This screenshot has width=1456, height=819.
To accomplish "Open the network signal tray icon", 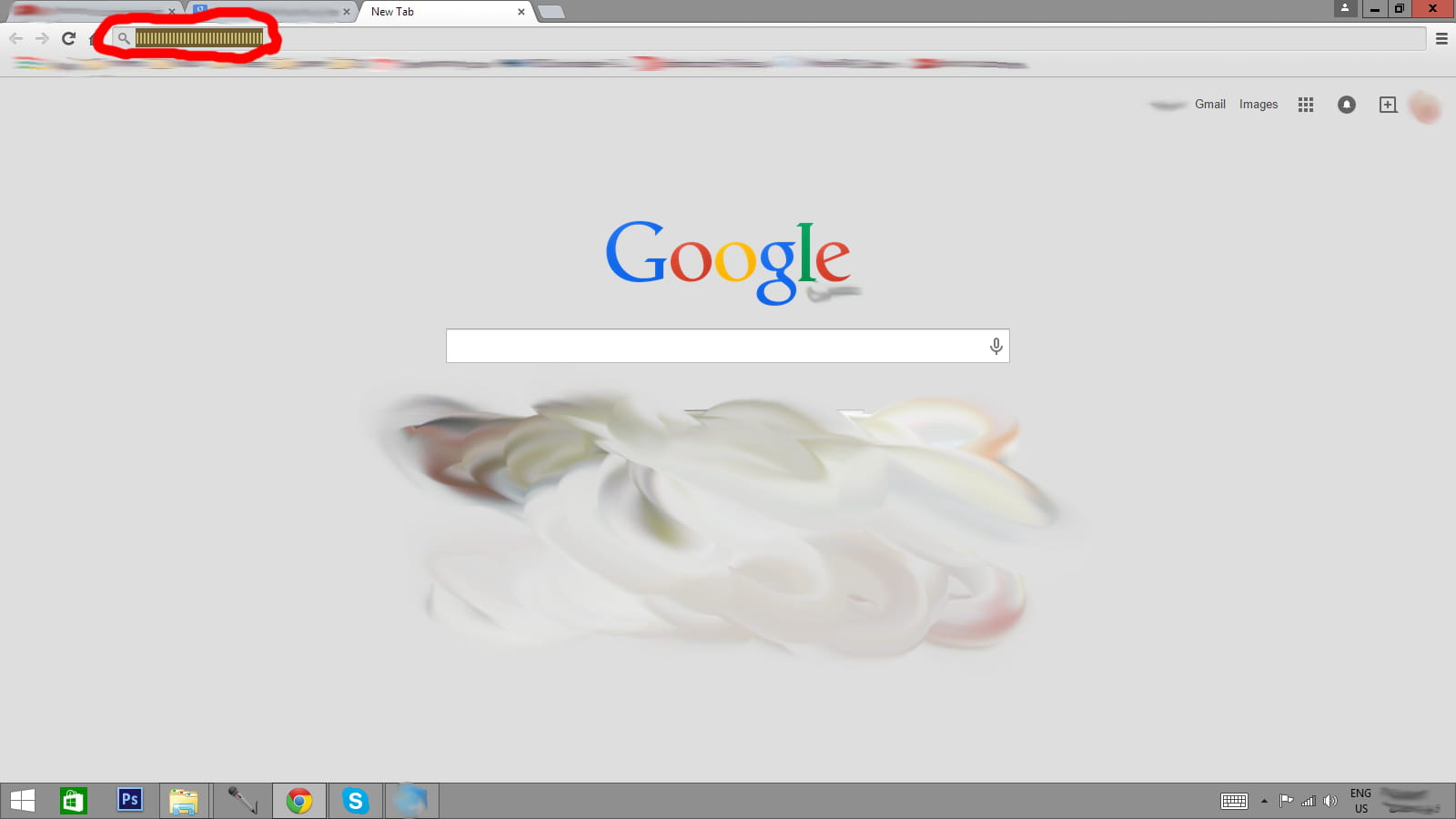I will pos(1309,801).
